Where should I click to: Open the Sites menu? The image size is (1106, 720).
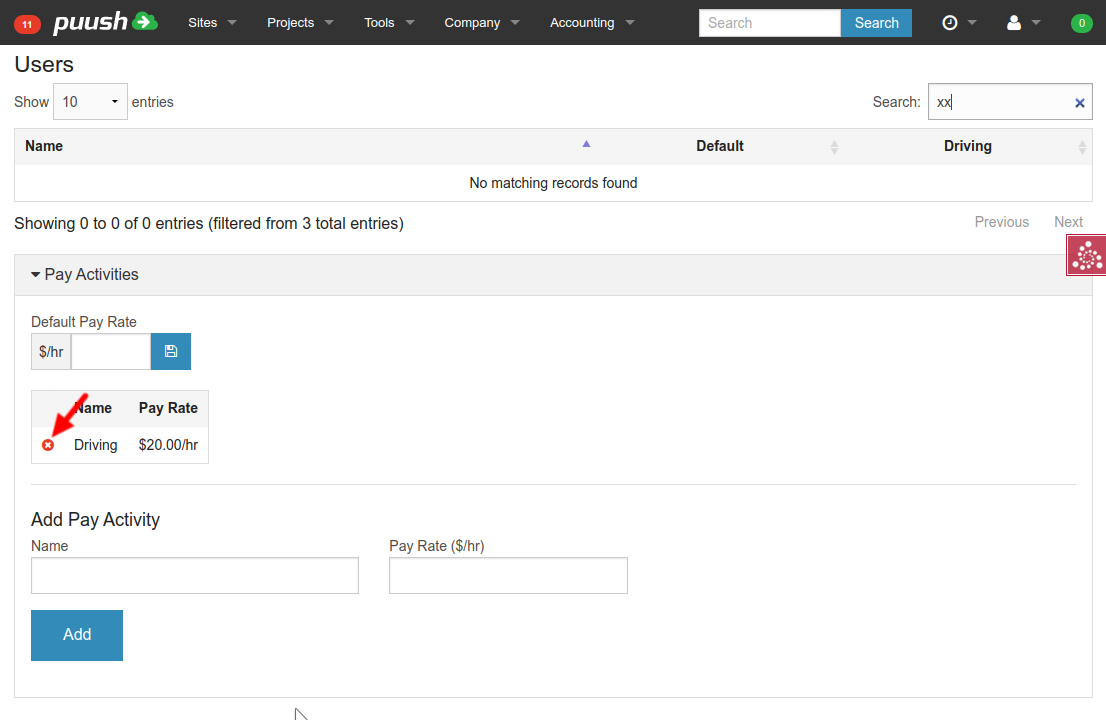(x=212, y=22)
